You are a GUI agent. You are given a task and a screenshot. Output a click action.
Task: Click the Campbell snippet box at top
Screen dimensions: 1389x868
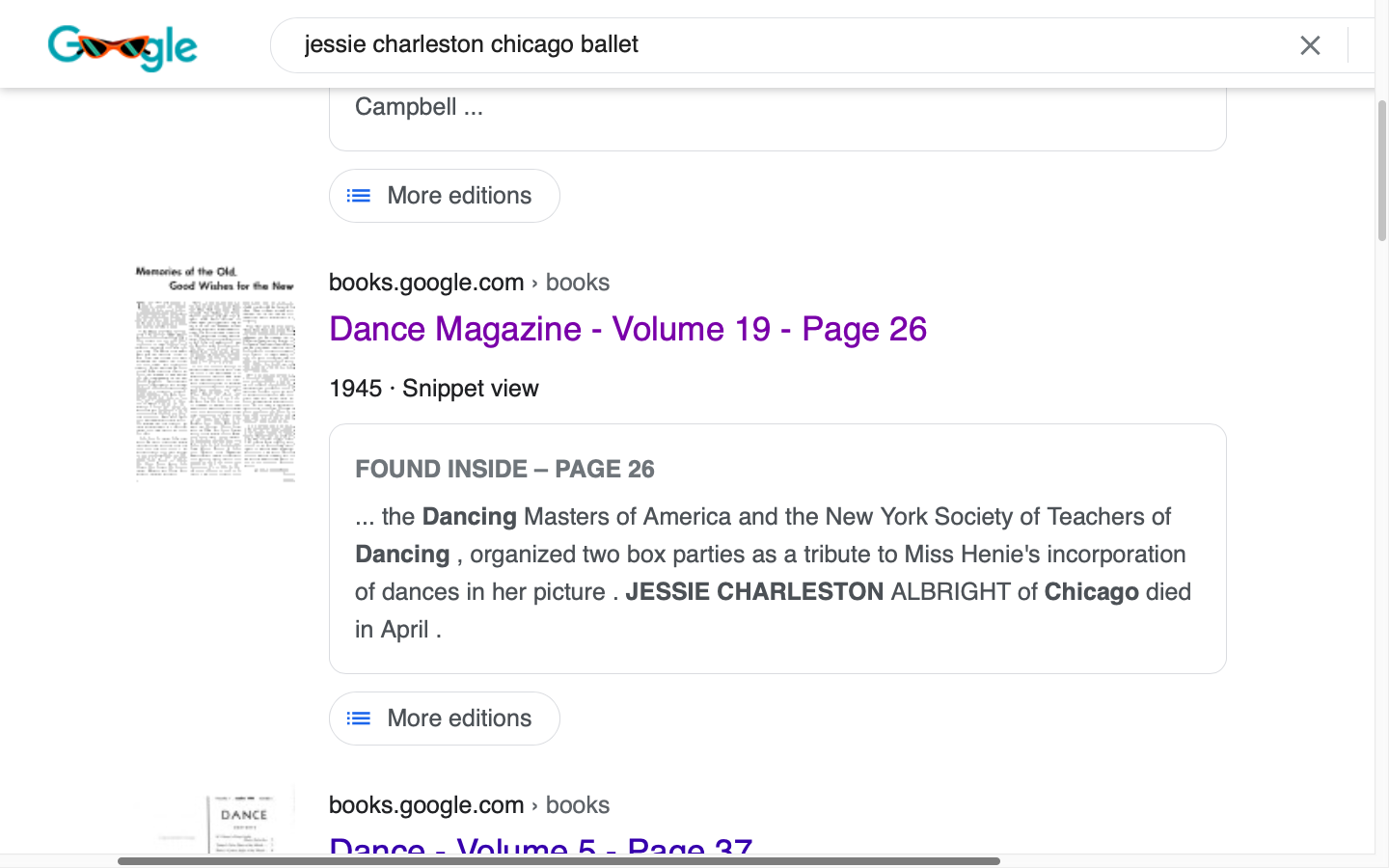pyautogui.click(x=776, y=116)
